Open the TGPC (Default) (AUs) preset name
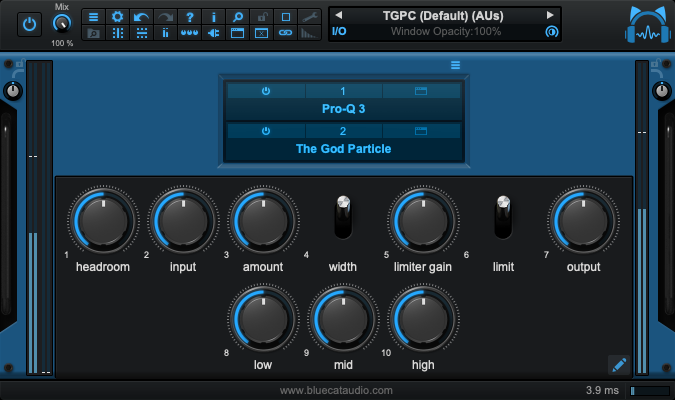This screenshot has height=400, width=675. [x=443, y=16]
